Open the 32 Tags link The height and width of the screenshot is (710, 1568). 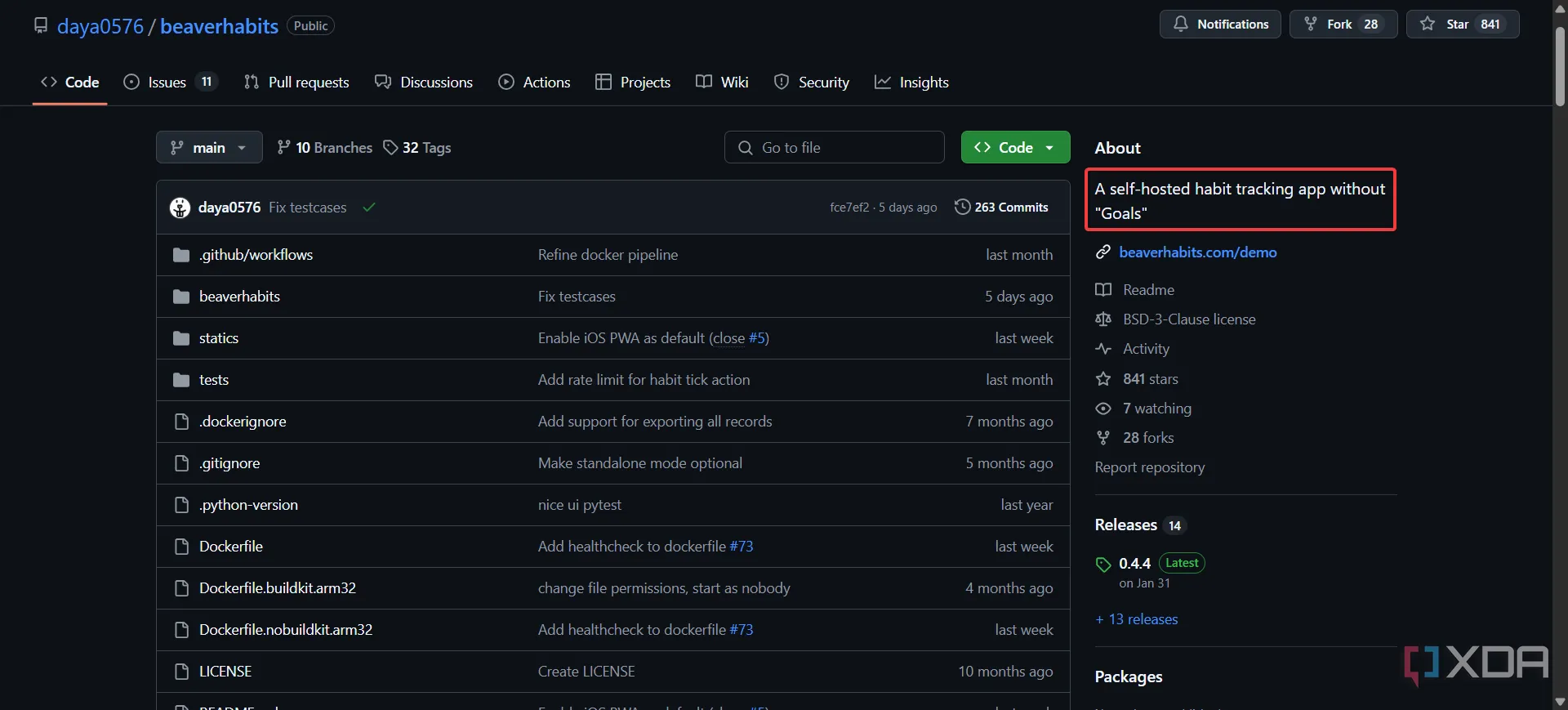click(x=417, y=148)
